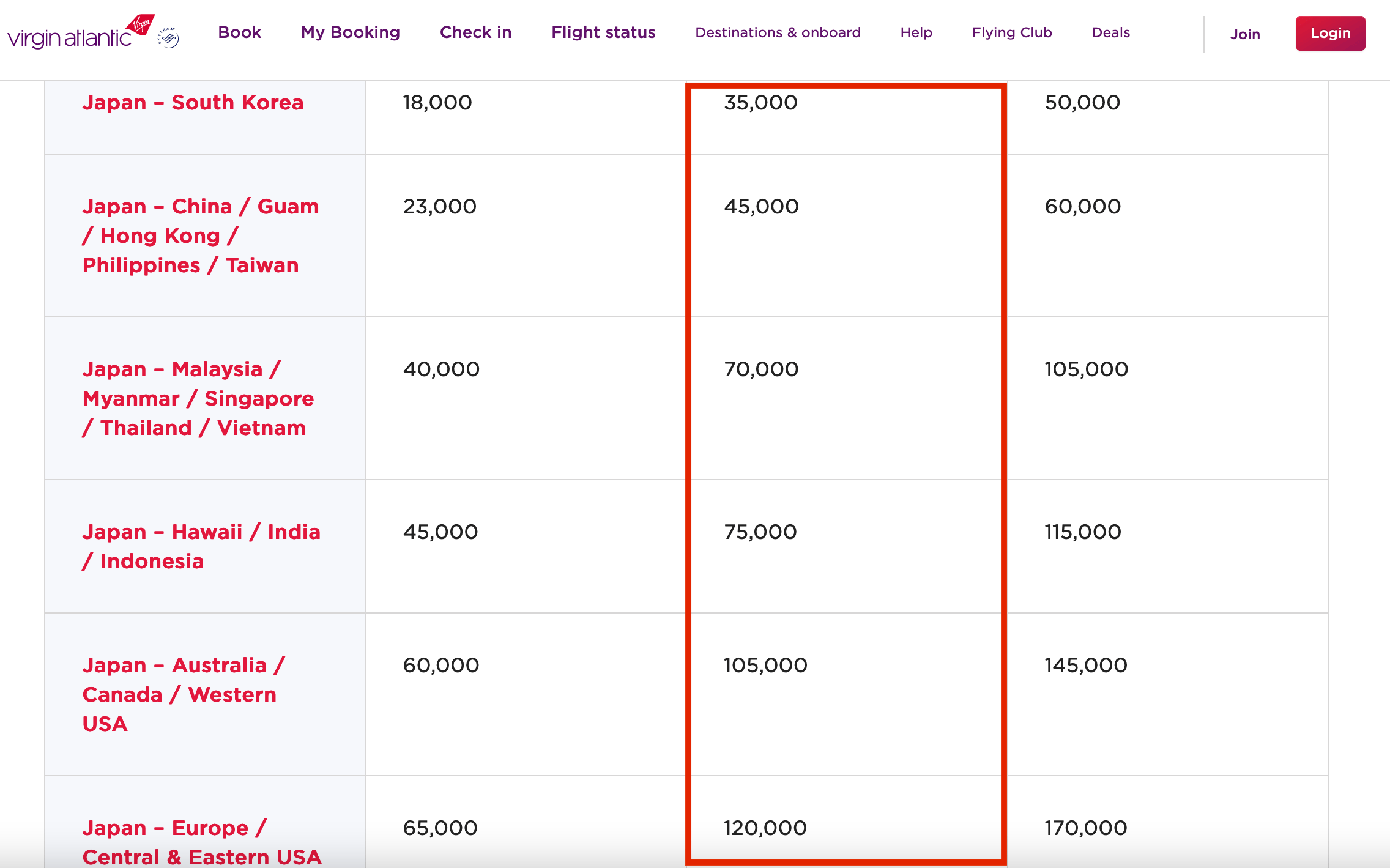Open Flight status page

pos(603,32)
